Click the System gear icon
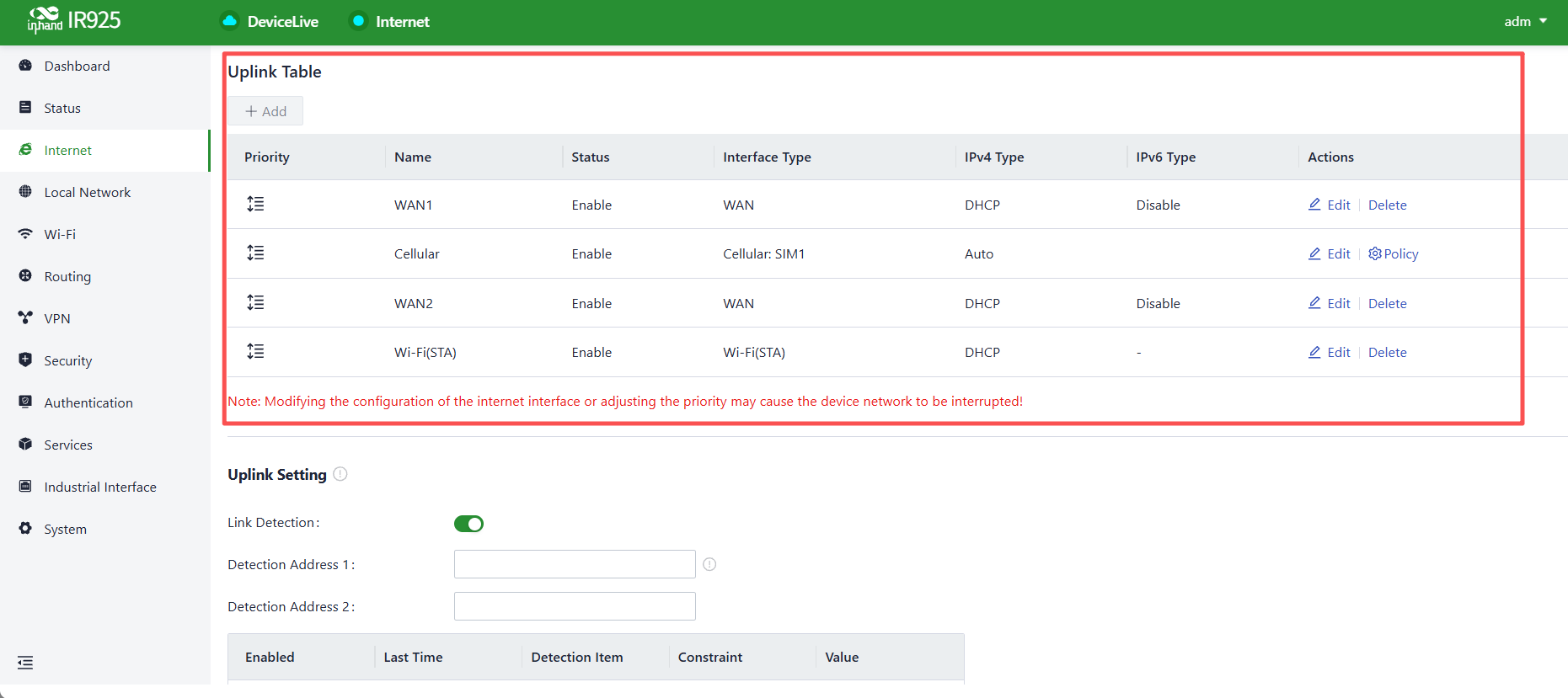Screen dimensions: 1568x698 tap(25, 529)
